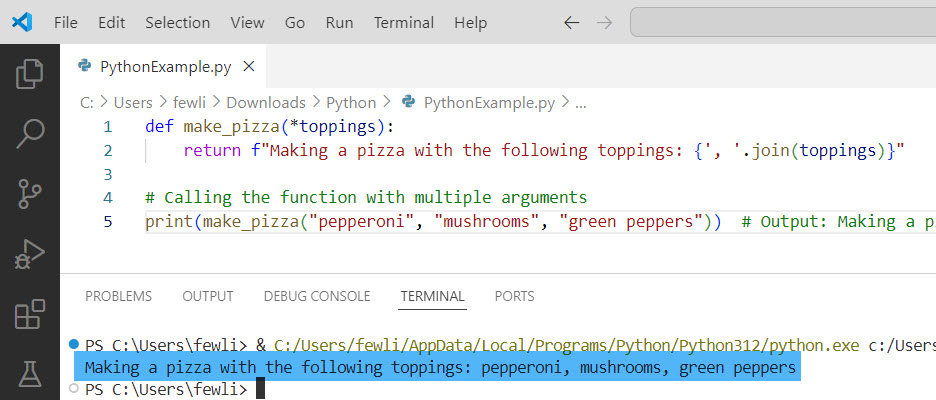Click the highlighted terminal output line
The image size is (936, 400).
click(440, 367)
